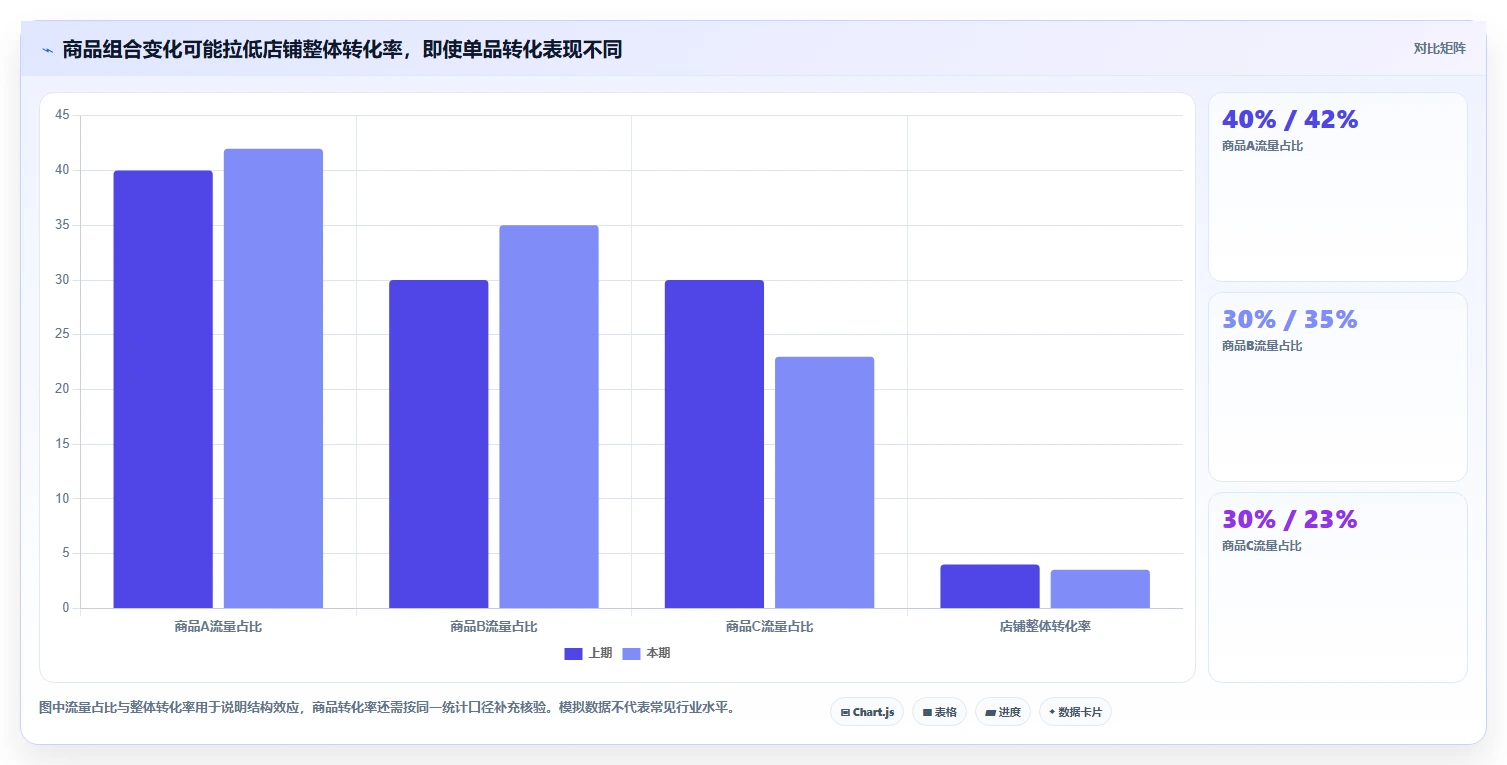Click the 商品B流量占比 card caption

pos(1263,346)
